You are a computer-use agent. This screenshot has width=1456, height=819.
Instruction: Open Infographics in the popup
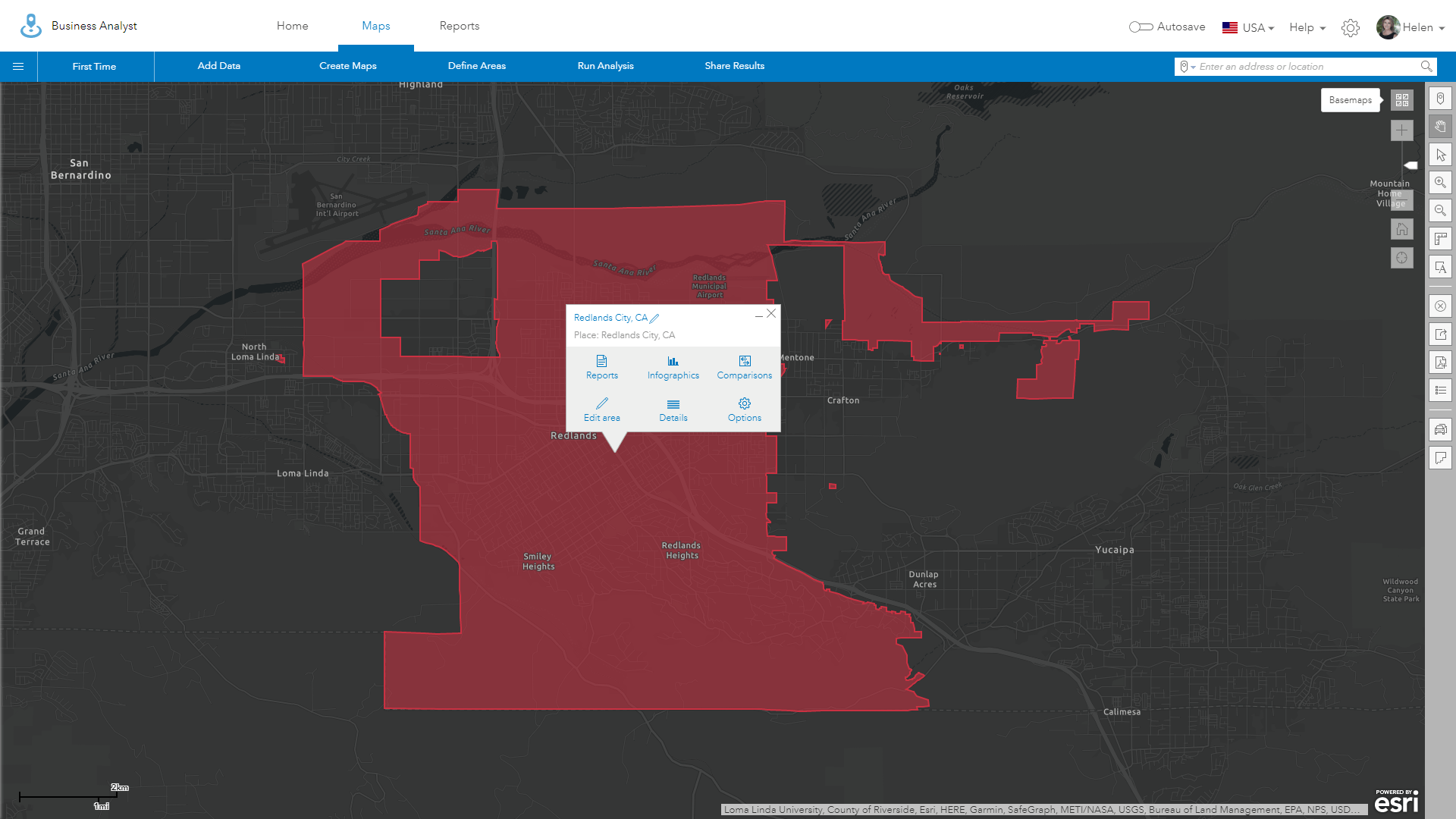tap(673, 368)
